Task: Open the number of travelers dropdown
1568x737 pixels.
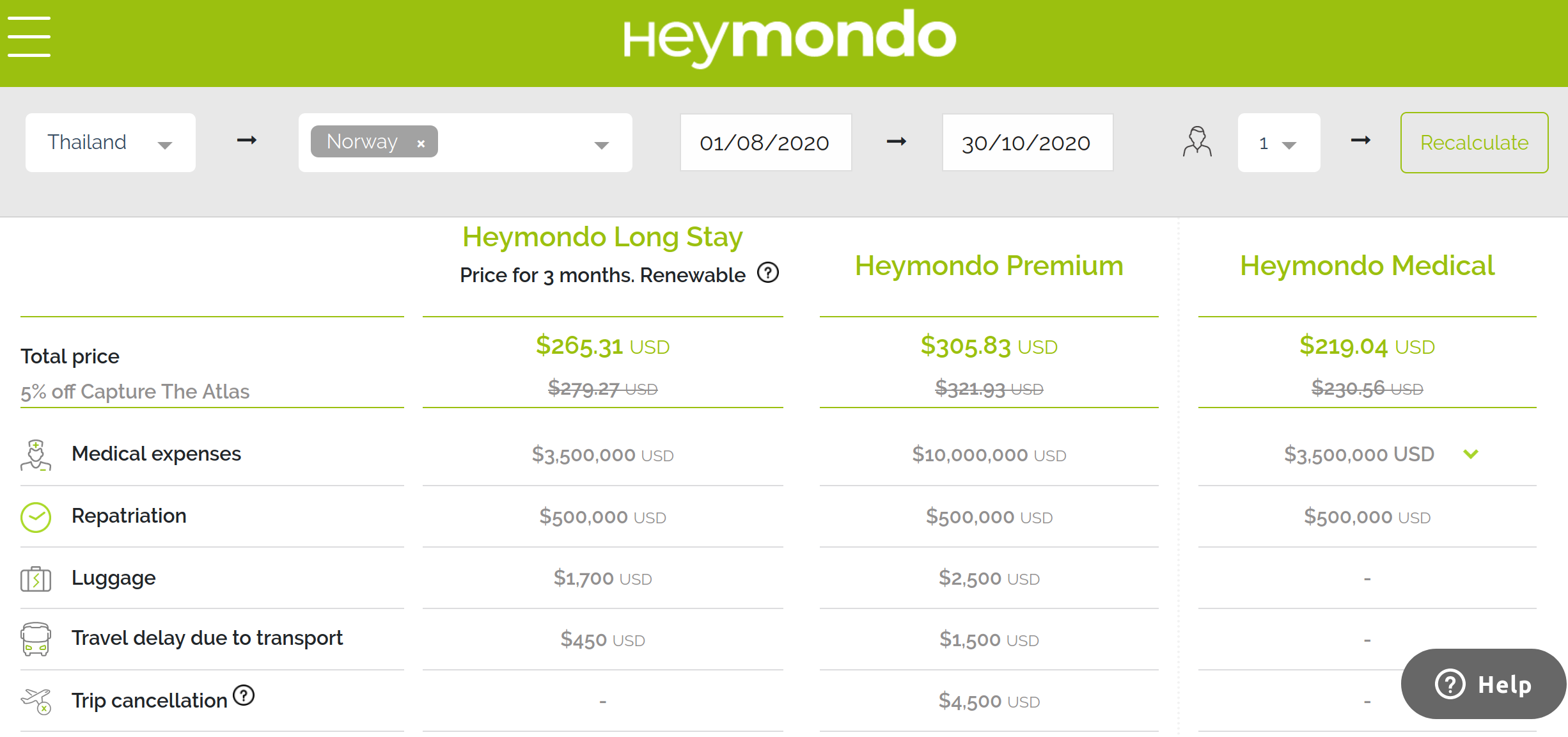Action: (1278, 143)
